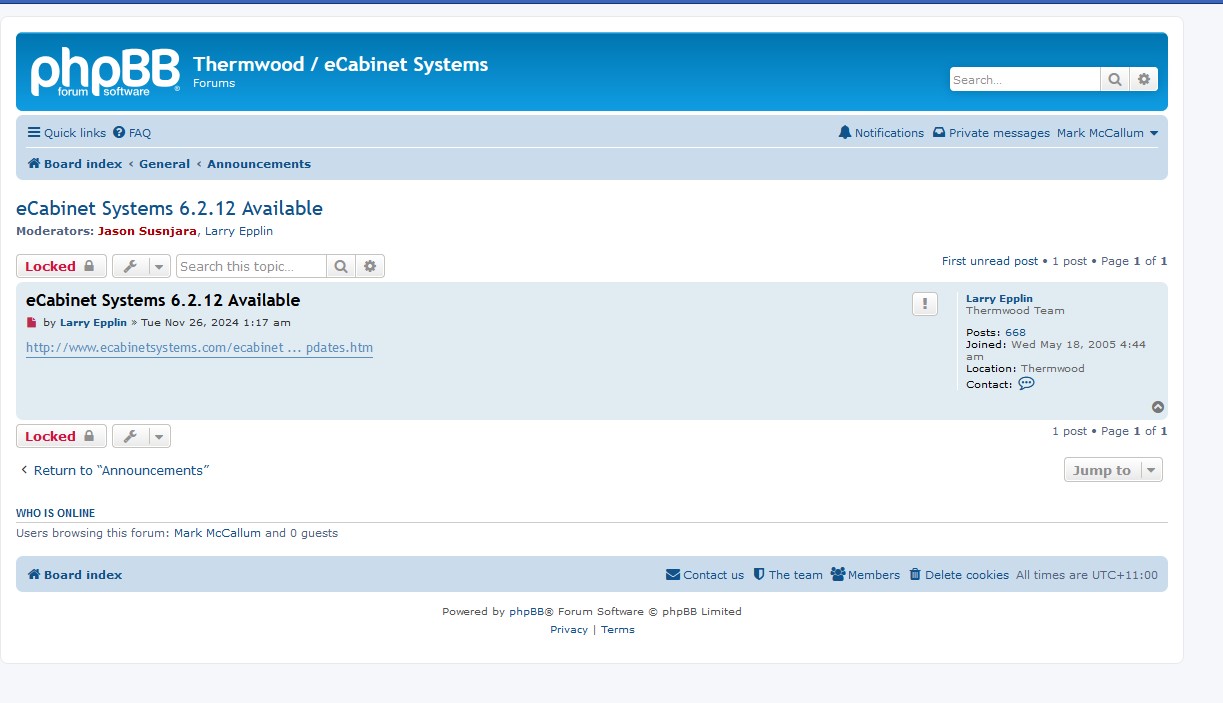Jump to top using up-arrow icon
This screenshot has height=703, width=1223.
click(1157, 407)
